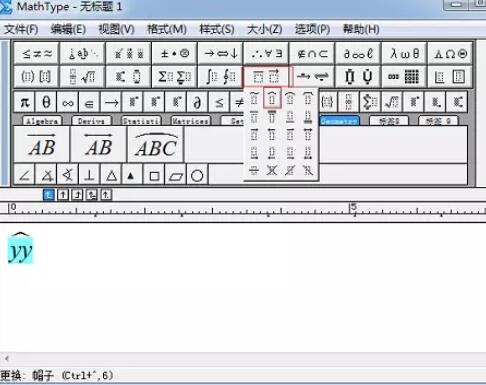This screenshot has height=385, width=486.
Task: Open the integral templates palette
Action: pos(220,77)
